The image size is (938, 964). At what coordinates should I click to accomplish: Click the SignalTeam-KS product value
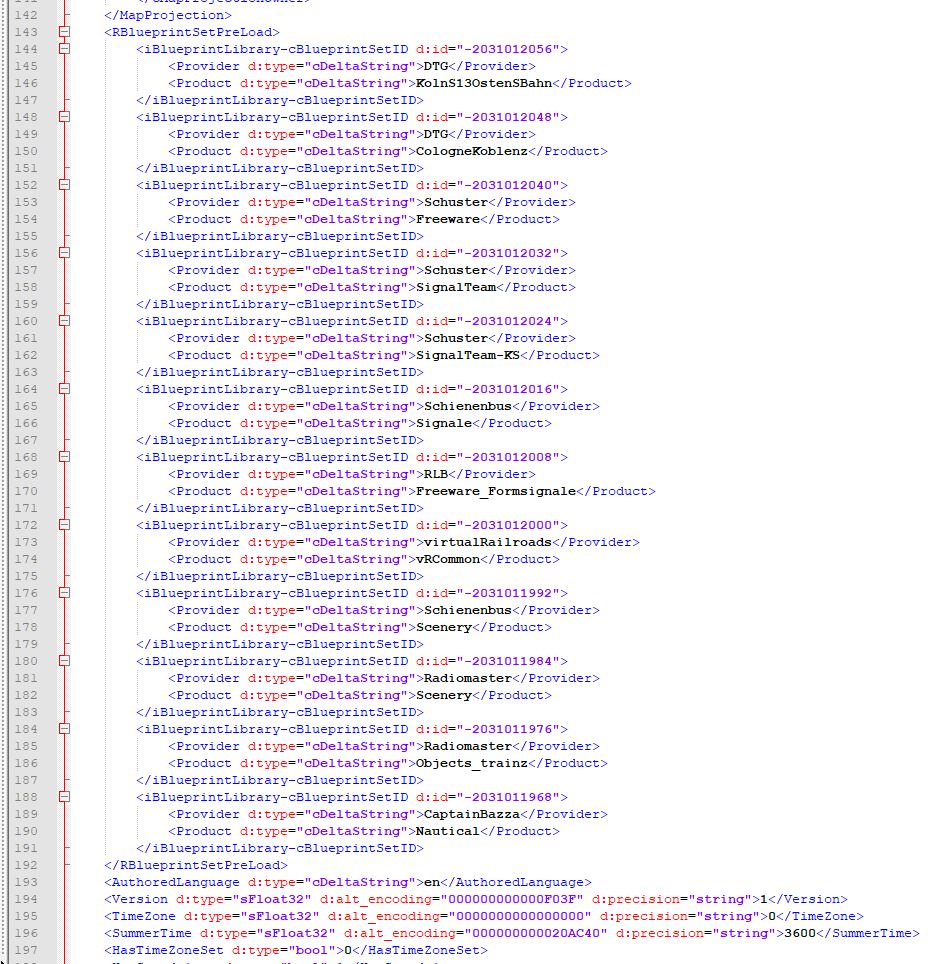click(468, 355)
